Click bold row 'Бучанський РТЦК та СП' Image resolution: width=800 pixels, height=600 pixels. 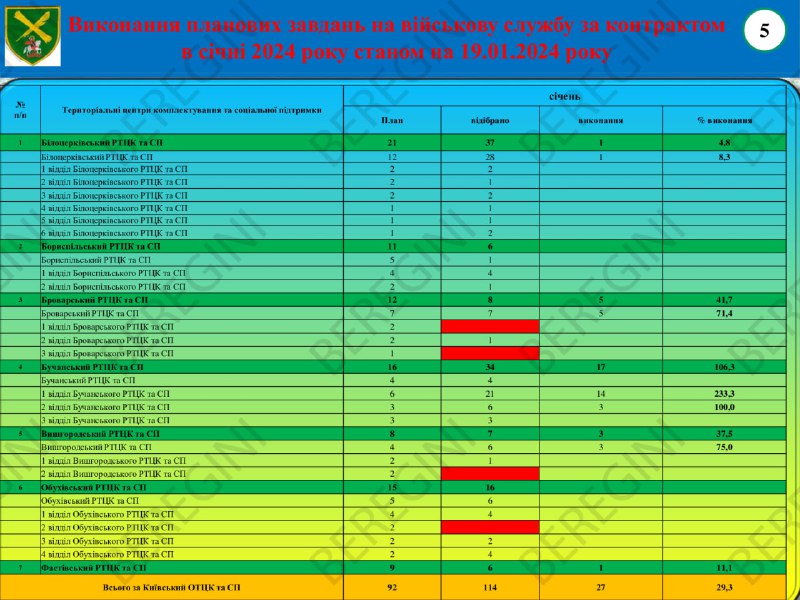[x=393, y=367]
